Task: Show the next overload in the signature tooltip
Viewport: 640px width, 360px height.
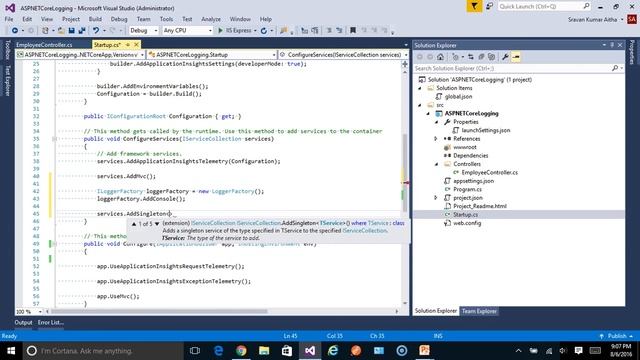Action: click(x=157, y=224)
